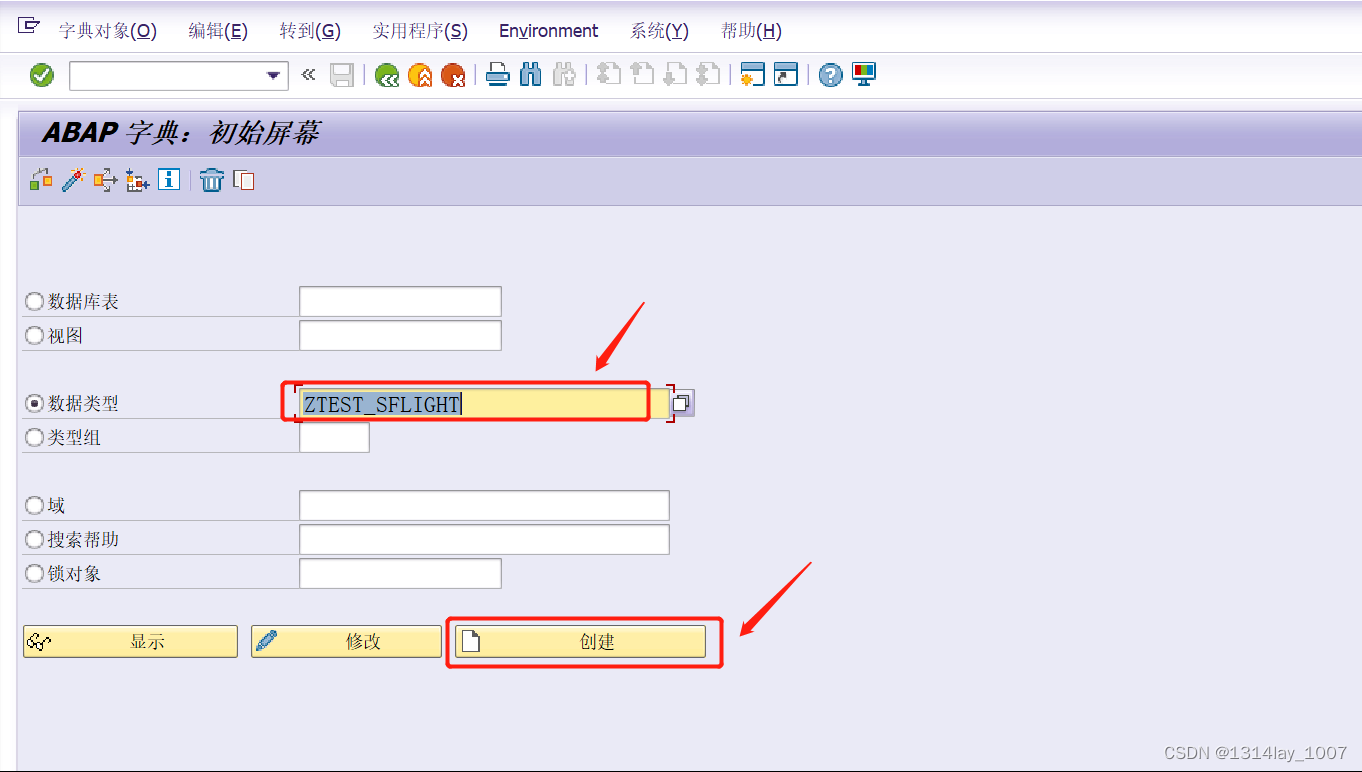This screenshot has height=772, width=1362.
Task: Click the red Cancel icon
Action: (453, 75)
